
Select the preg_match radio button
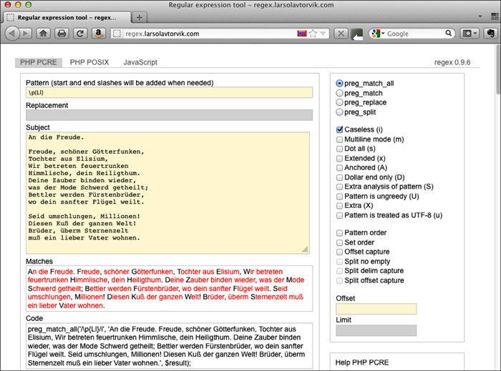pos(339,93)
